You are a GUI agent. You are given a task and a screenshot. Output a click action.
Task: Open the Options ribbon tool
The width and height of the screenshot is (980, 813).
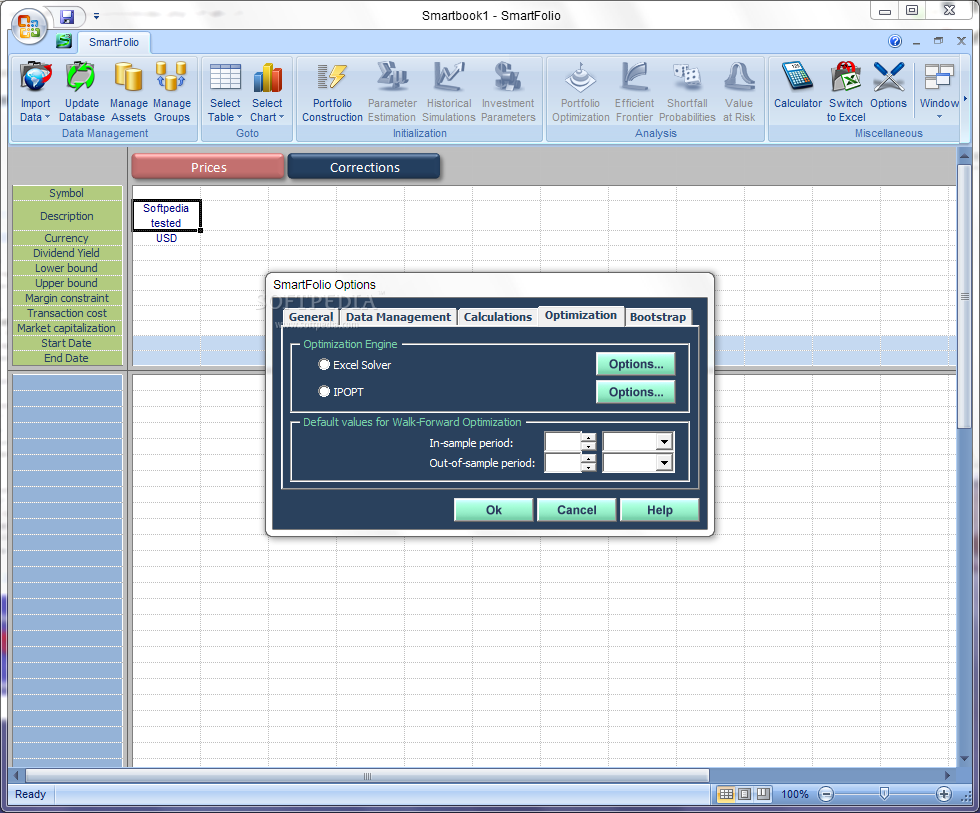point(888,86)
